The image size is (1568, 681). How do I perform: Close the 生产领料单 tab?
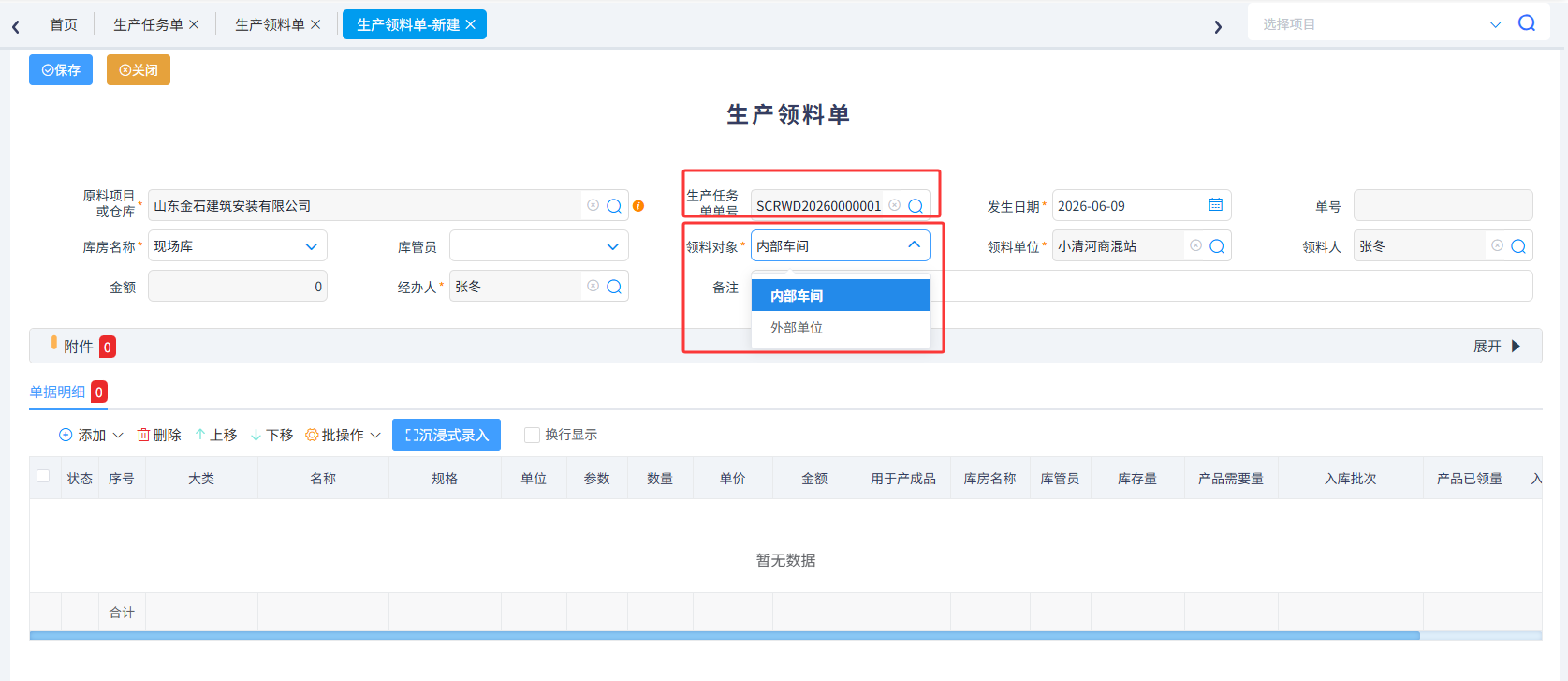tap(315, 24)
